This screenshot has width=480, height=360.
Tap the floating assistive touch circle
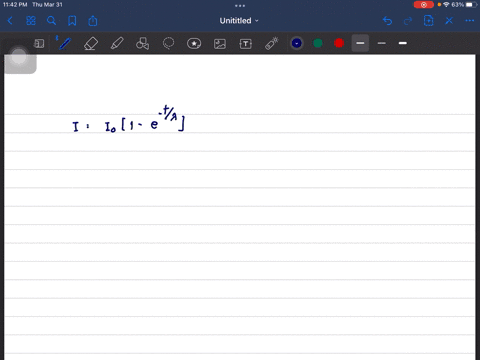(x=19, y=57)
